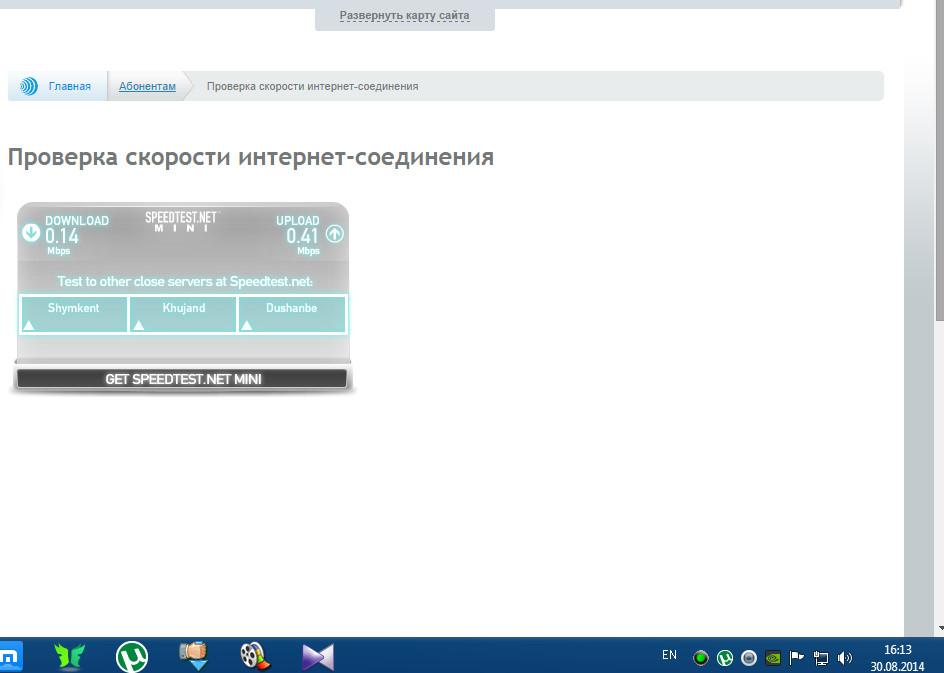Click the download arrow icon in Speedtest
944x673 pixels.
point(31,232)
